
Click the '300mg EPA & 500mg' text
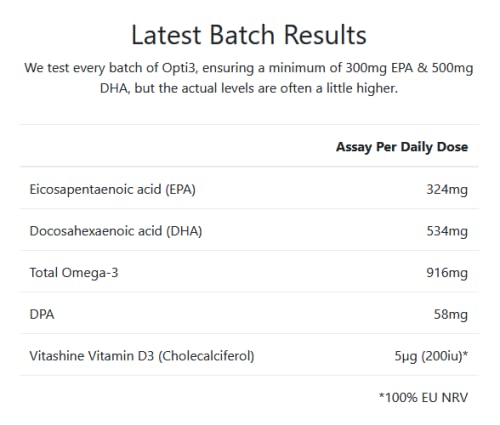[409, 68]
